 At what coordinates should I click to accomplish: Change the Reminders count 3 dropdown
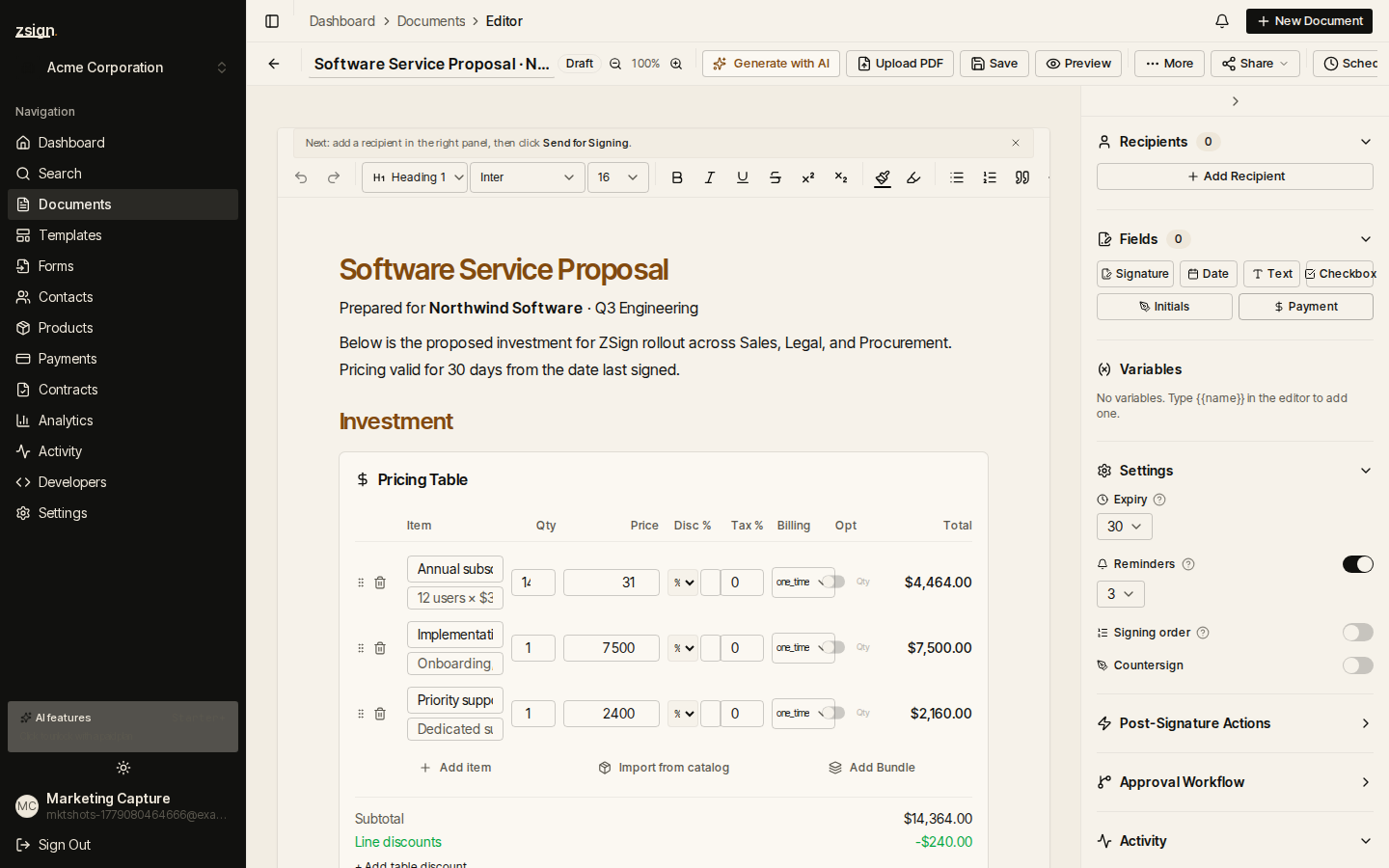pyautogui.click(x=1121, y=594)
